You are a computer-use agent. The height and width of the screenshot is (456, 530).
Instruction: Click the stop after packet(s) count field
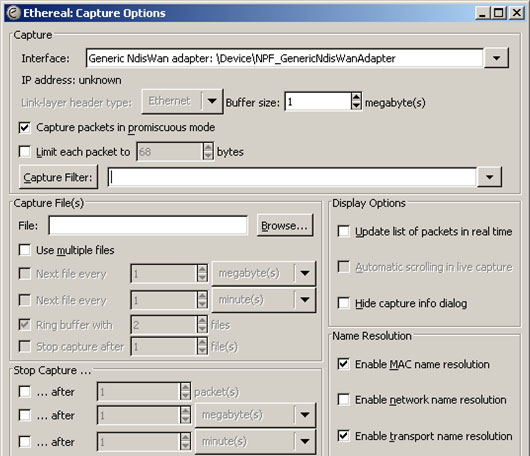click(139, 392)
